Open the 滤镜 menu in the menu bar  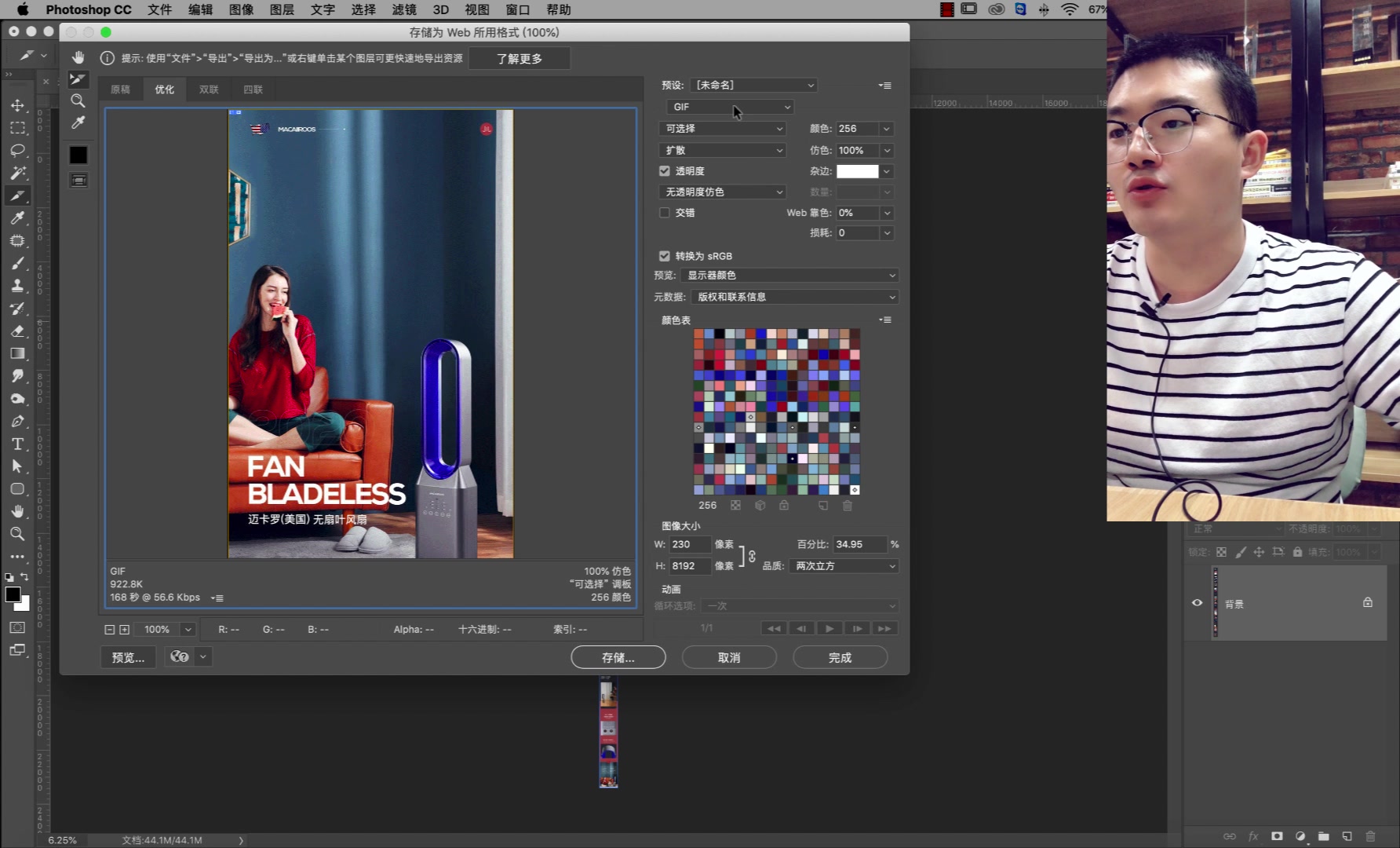coord(404,9)
